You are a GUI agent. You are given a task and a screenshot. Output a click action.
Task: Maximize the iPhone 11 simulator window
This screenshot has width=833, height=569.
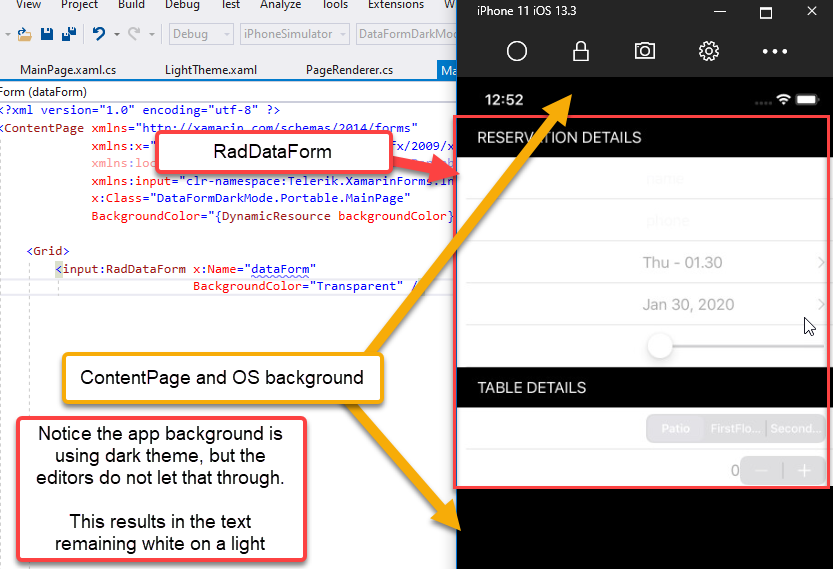pyautogui.click(x=766, y=12)
